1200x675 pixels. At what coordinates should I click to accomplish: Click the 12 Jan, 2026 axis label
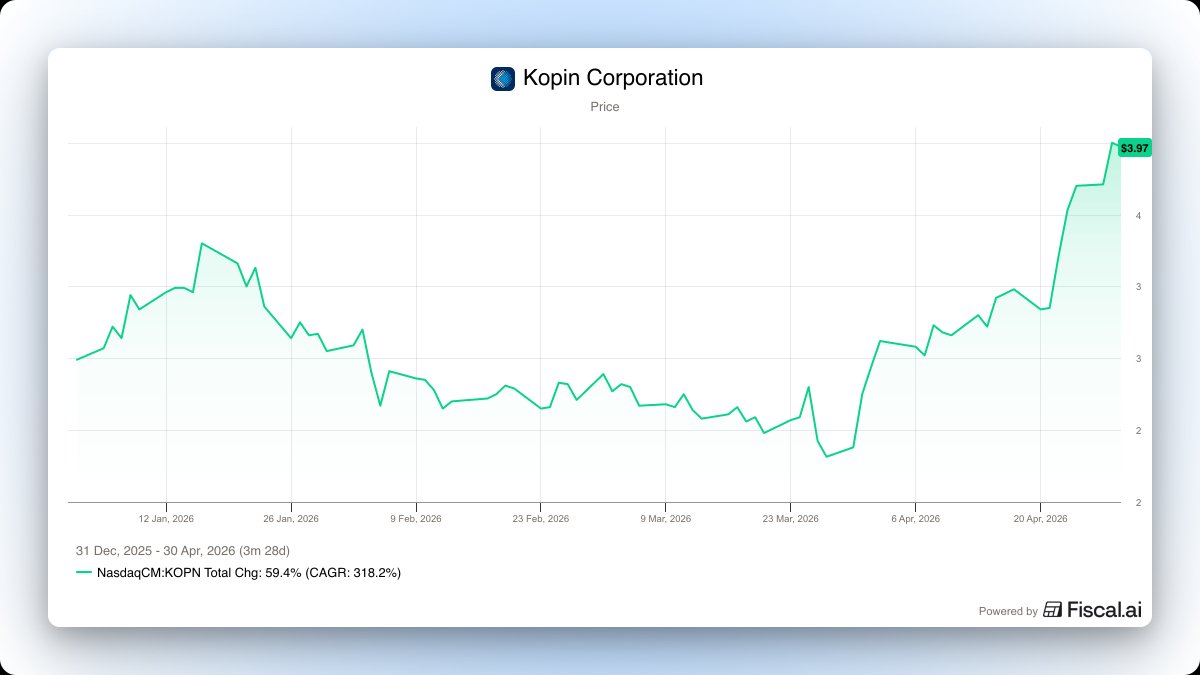pos(166,519)
